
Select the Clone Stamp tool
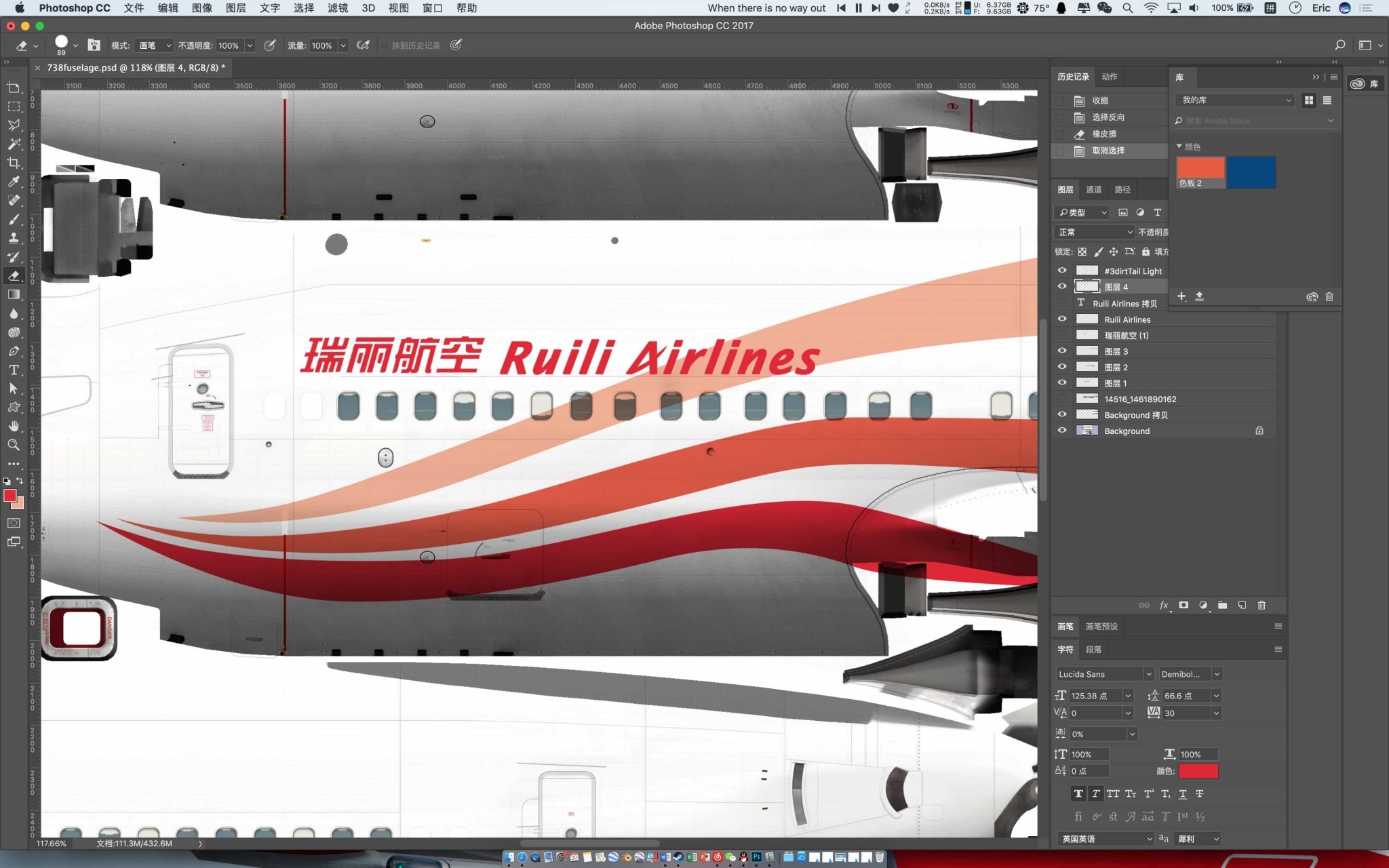pyautogui.click(x=14, y=238)
